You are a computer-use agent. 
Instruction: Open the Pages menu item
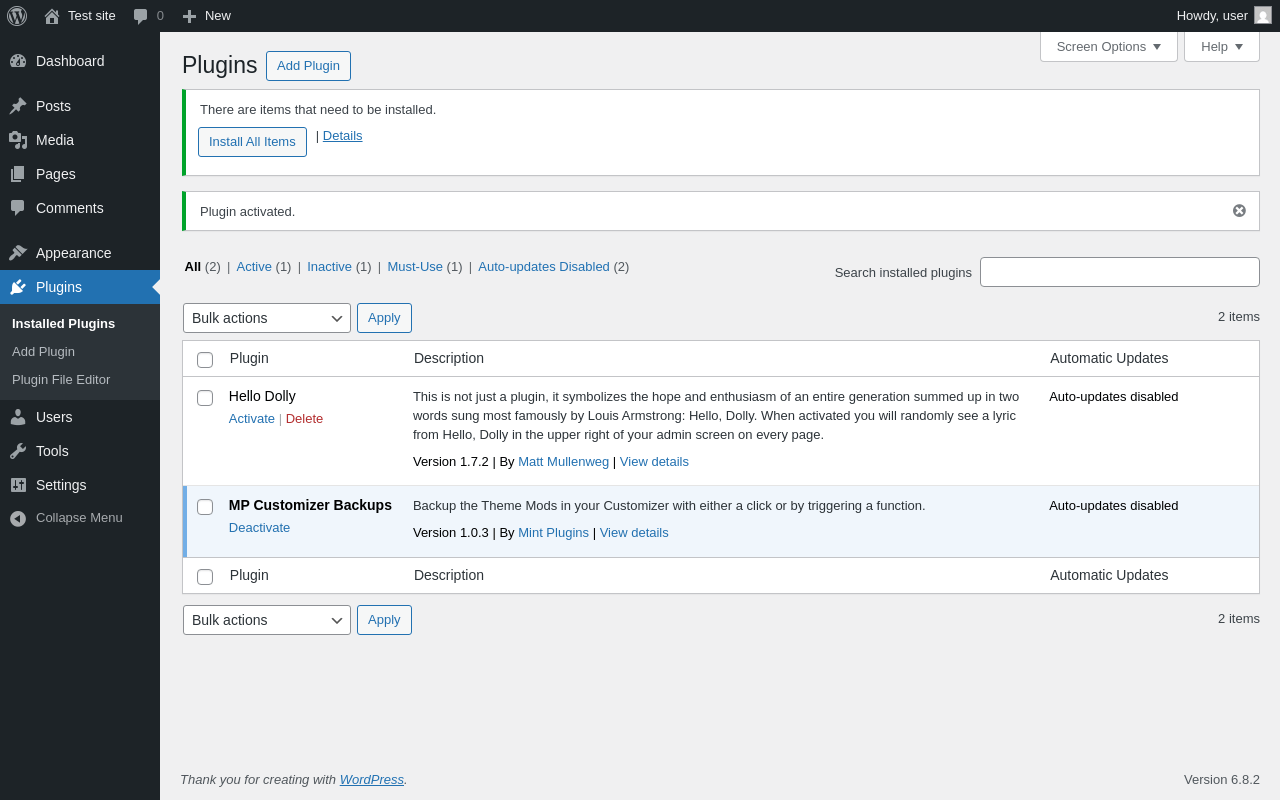pyautogui.click(x=80, y=174)
